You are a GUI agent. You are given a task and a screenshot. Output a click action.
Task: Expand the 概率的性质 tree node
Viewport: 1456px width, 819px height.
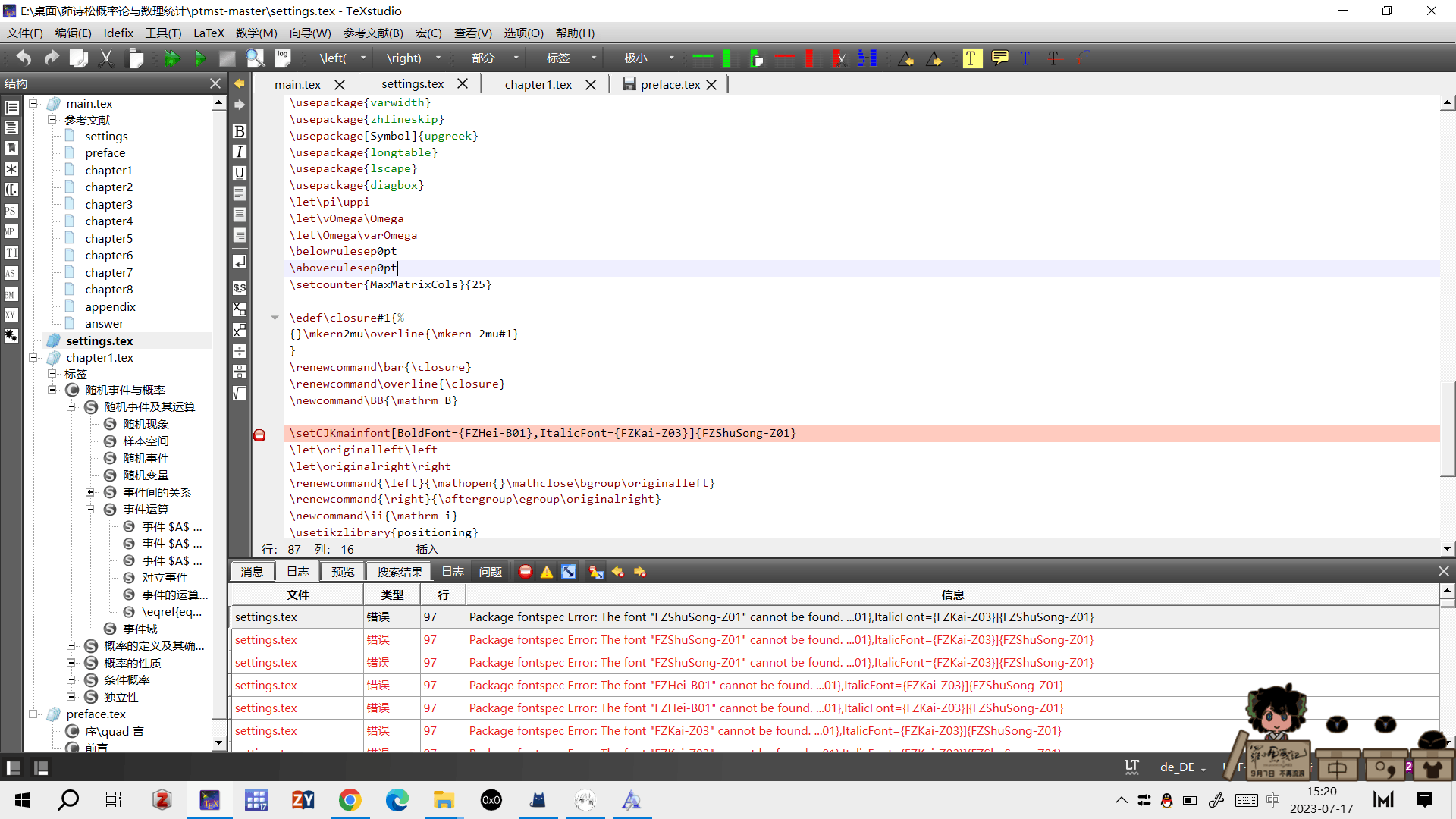[71, 663]
